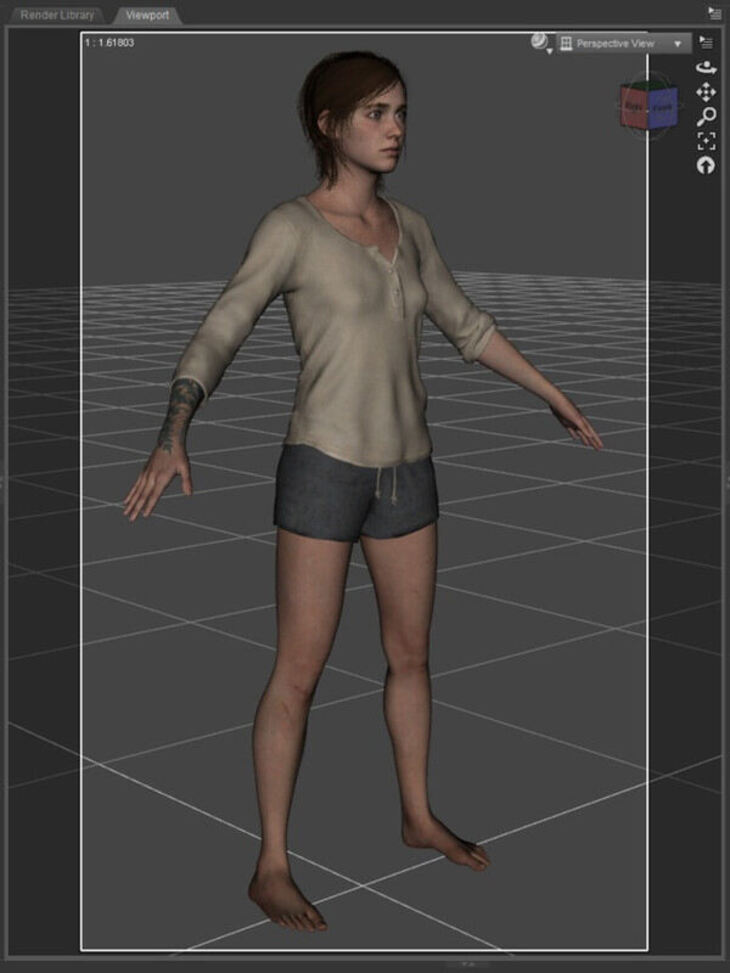Open the pane options menu in tab bar

click(x=714, y=13)
